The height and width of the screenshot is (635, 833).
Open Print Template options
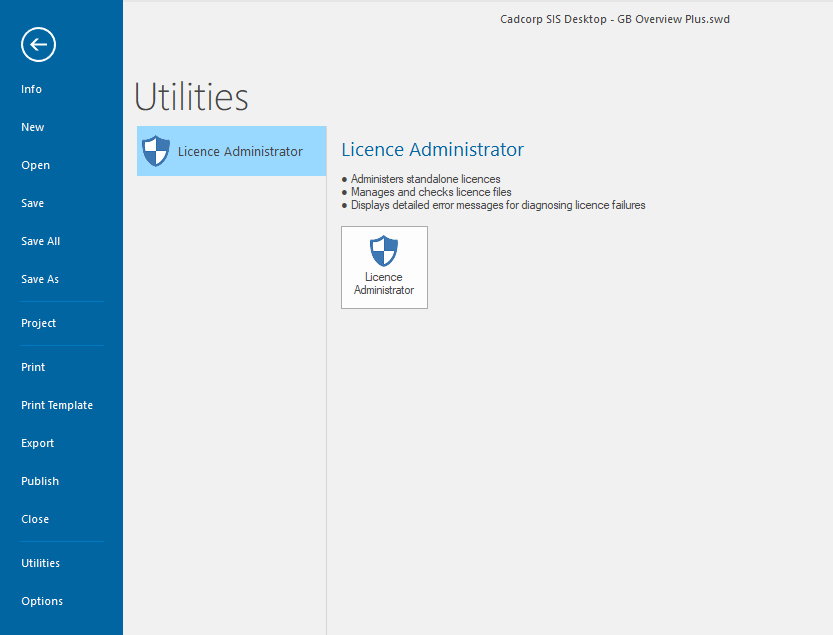(57, 405)
